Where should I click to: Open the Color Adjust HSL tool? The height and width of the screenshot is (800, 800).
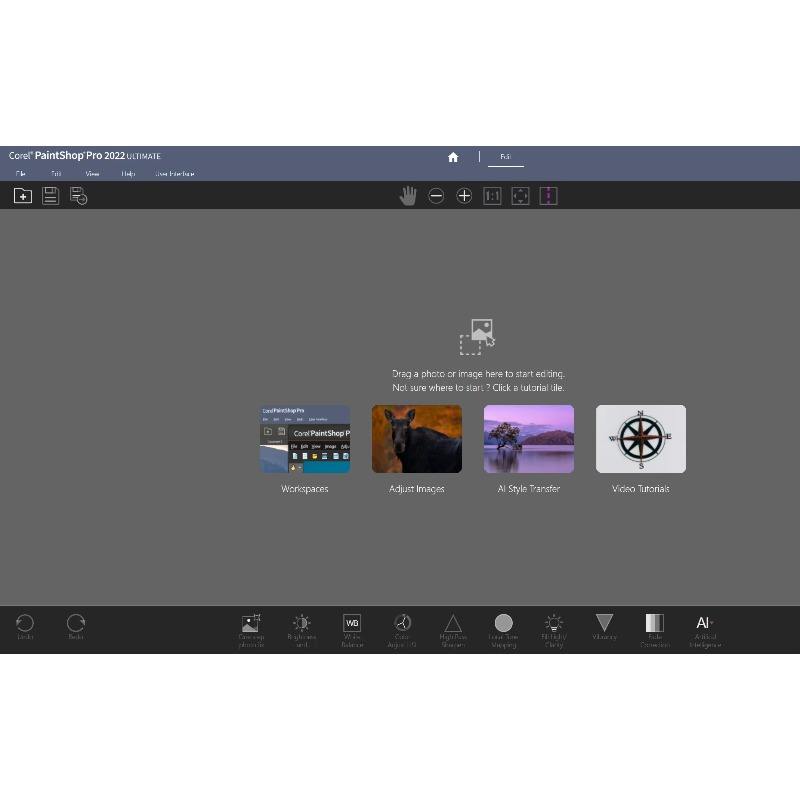[402, 631]
